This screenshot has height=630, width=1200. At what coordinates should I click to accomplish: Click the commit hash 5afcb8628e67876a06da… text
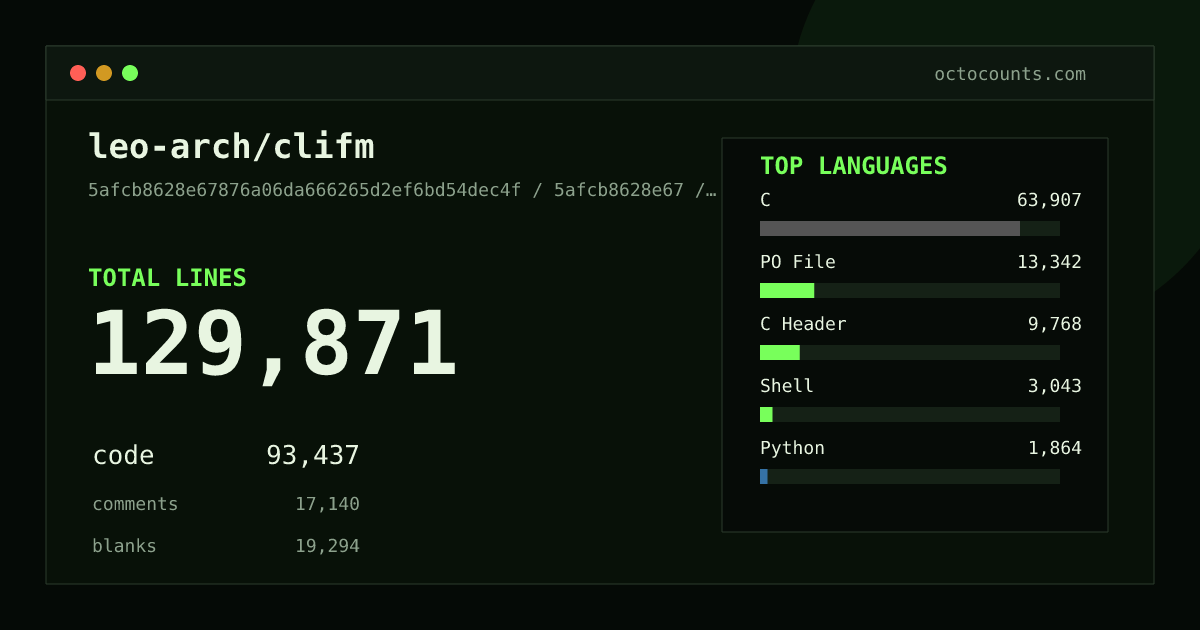coord(402,190)
